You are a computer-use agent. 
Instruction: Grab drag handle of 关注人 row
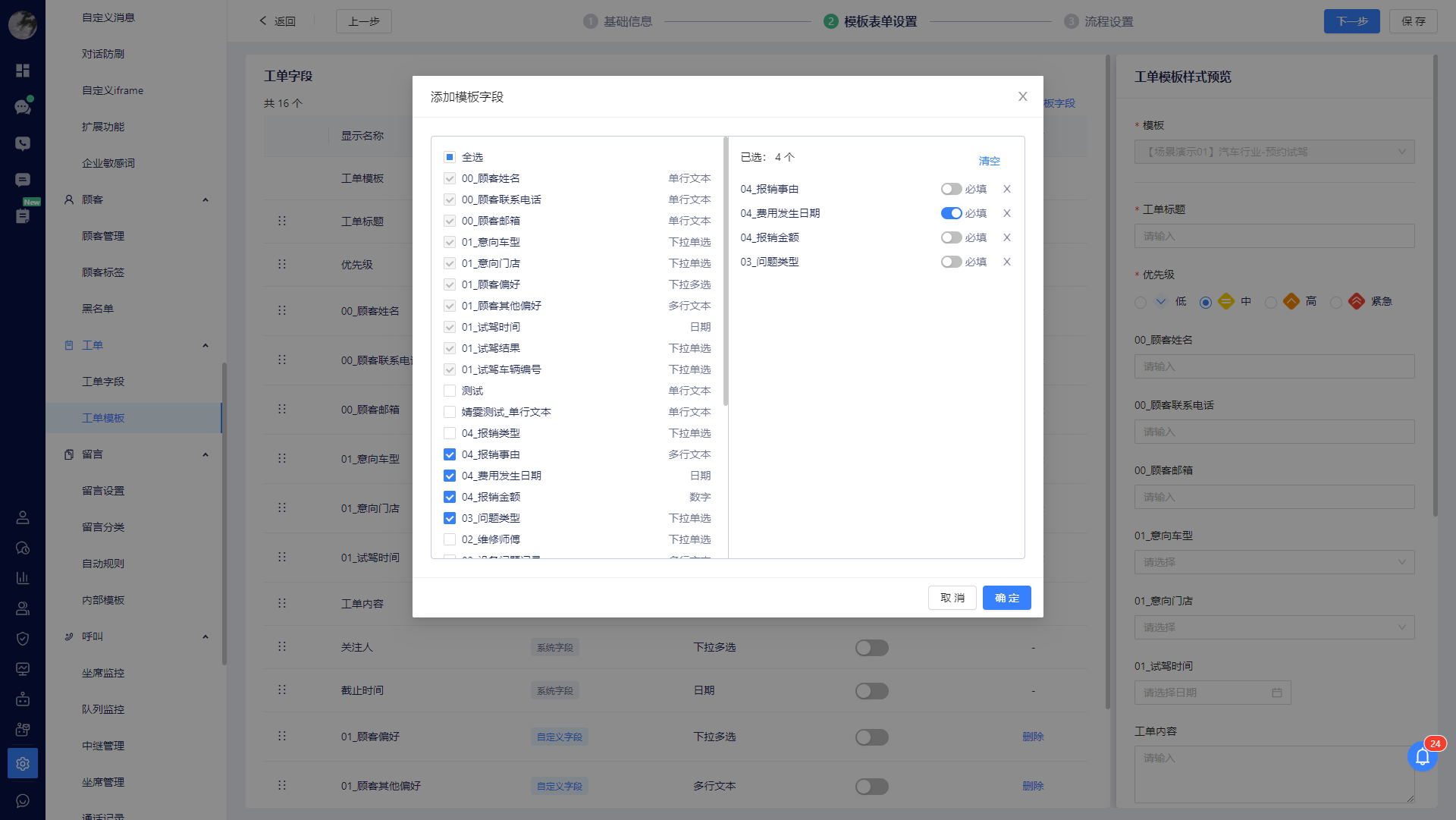(282, 646)
